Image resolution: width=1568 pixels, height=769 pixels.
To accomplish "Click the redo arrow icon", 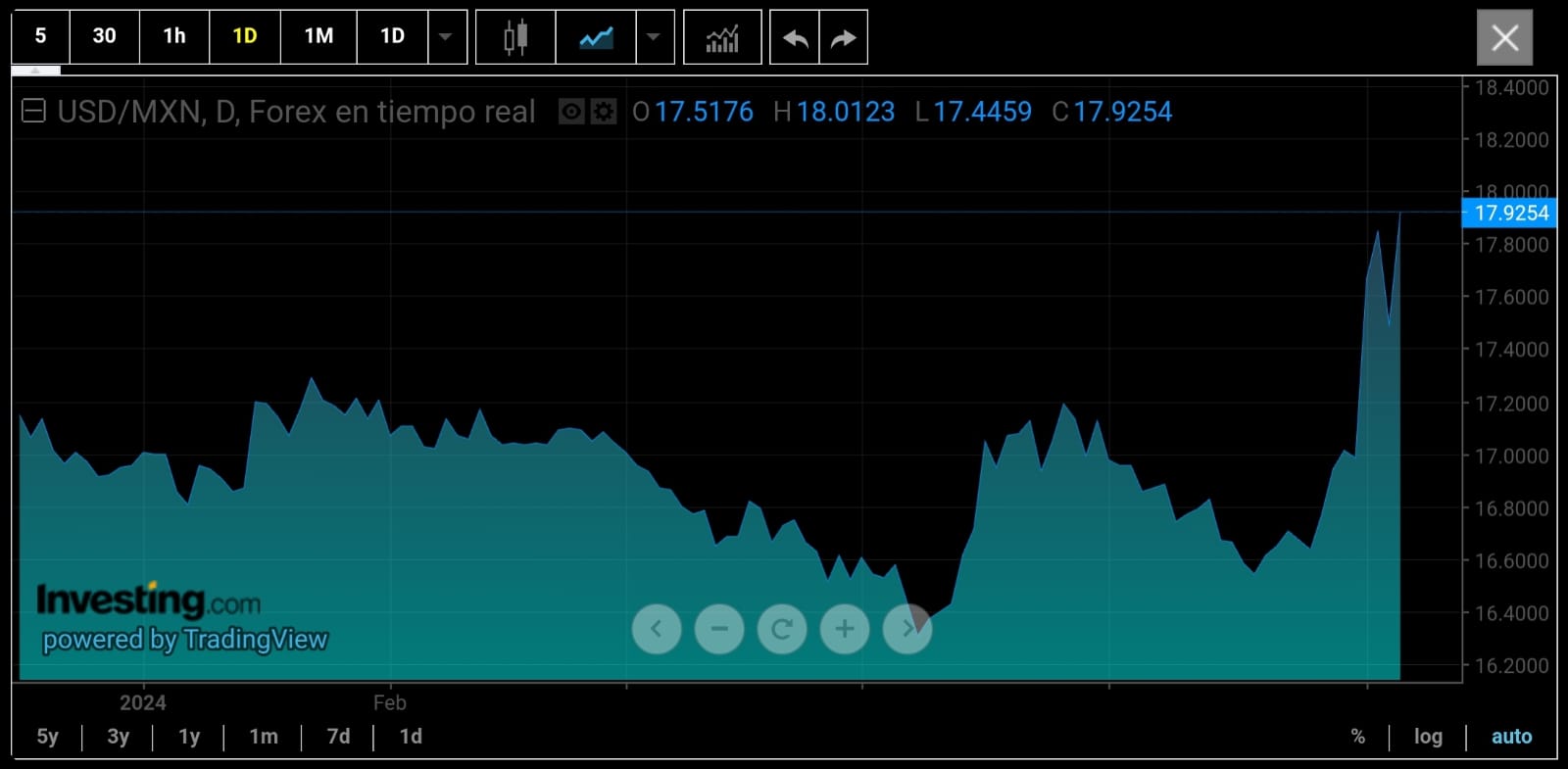I will pyautogui.click(x=843, y=37).
